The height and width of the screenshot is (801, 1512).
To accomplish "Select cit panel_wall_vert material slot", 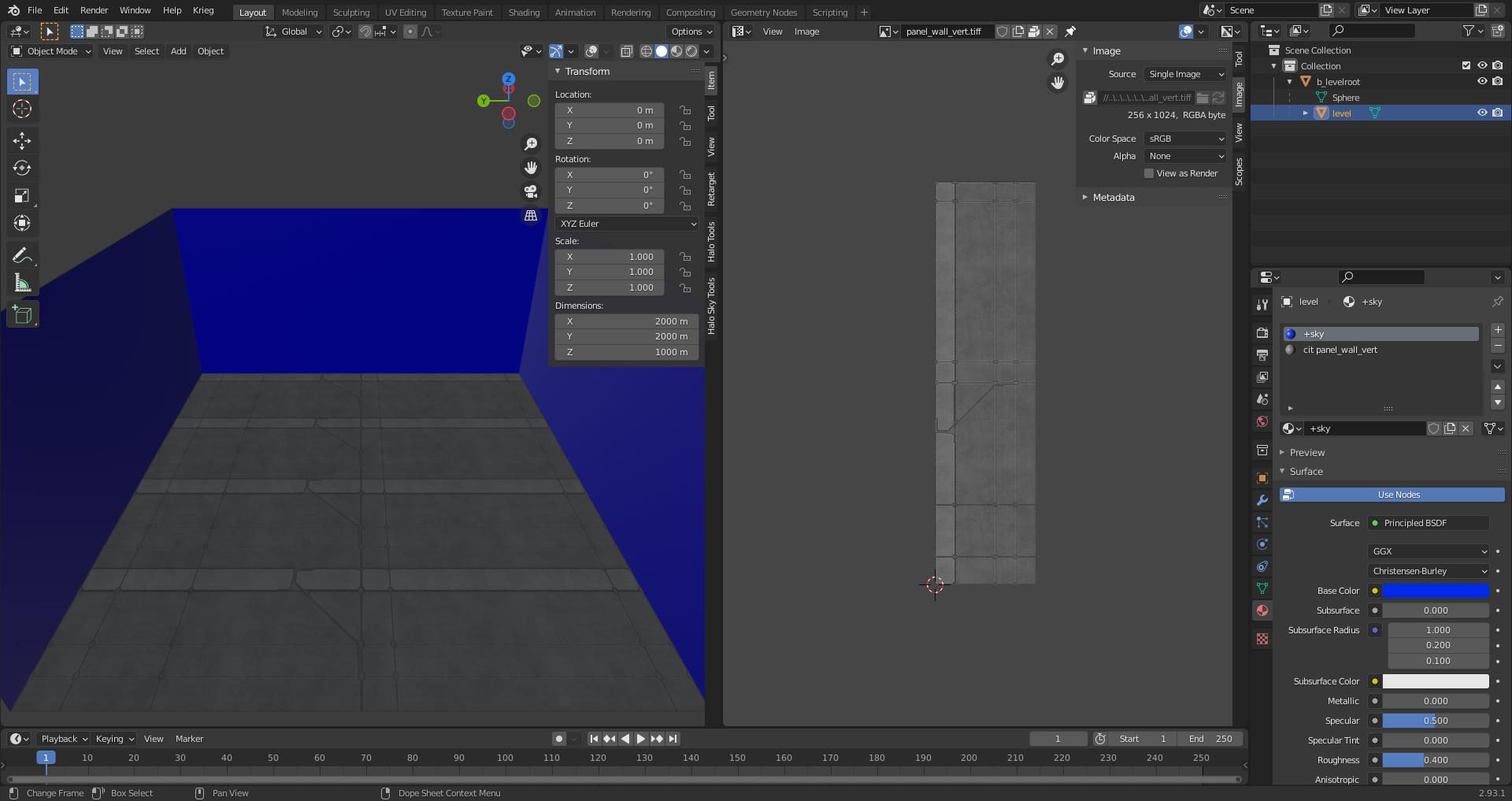I will click(1381, 350).
